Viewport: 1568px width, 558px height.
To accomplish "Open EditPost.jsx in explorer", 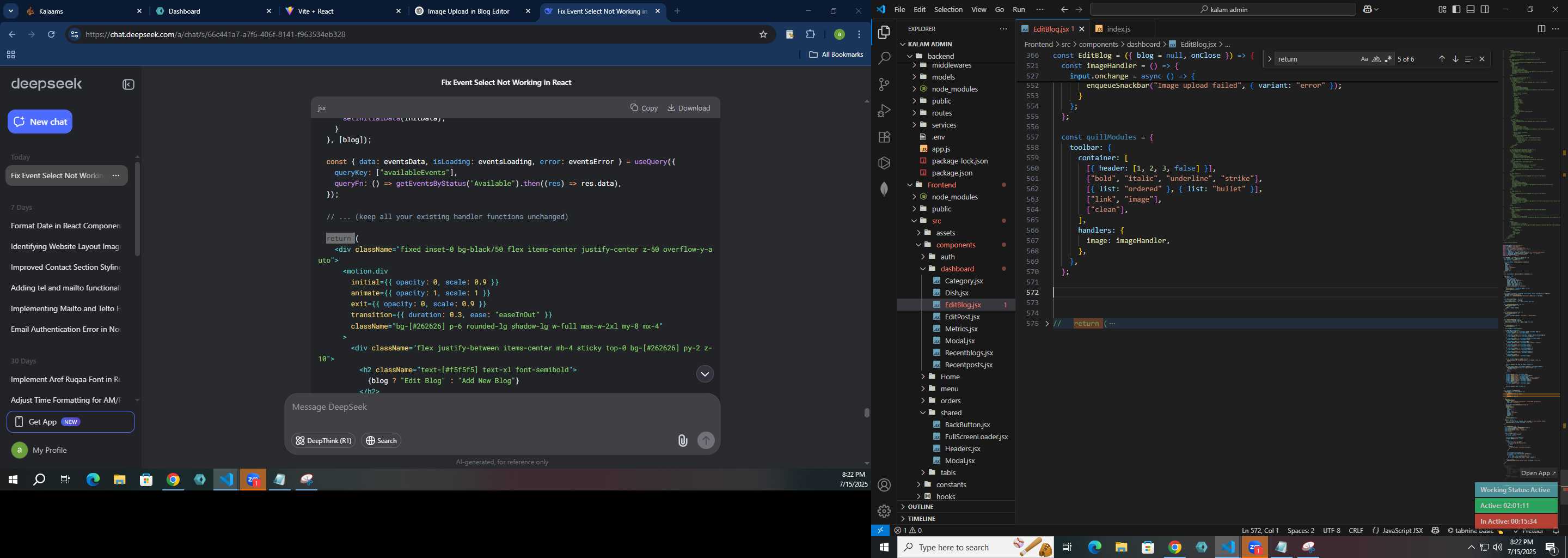I will 961,317.
